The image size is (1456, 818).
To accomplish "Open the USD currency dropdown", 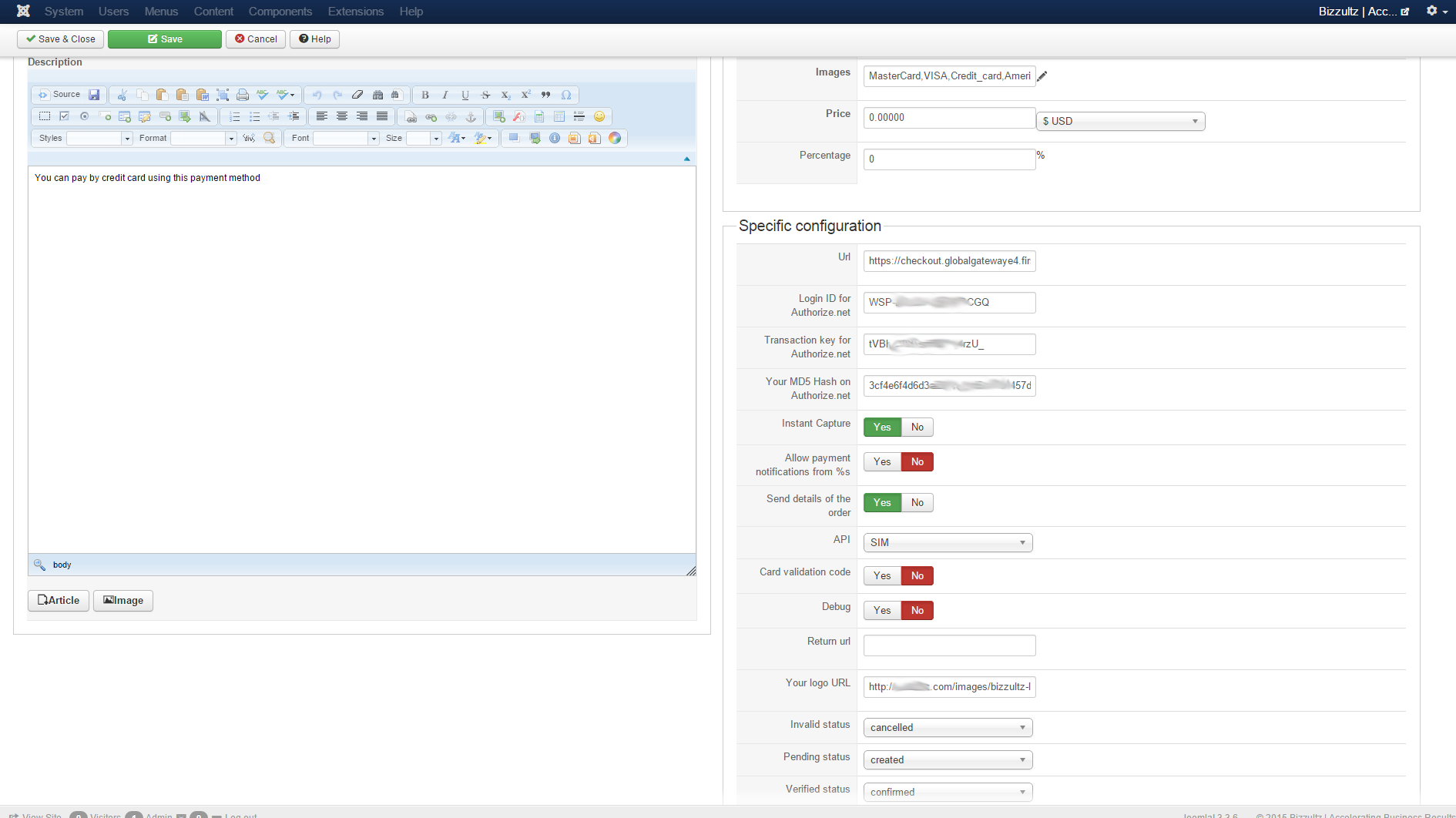I will tap(1121, 121).
